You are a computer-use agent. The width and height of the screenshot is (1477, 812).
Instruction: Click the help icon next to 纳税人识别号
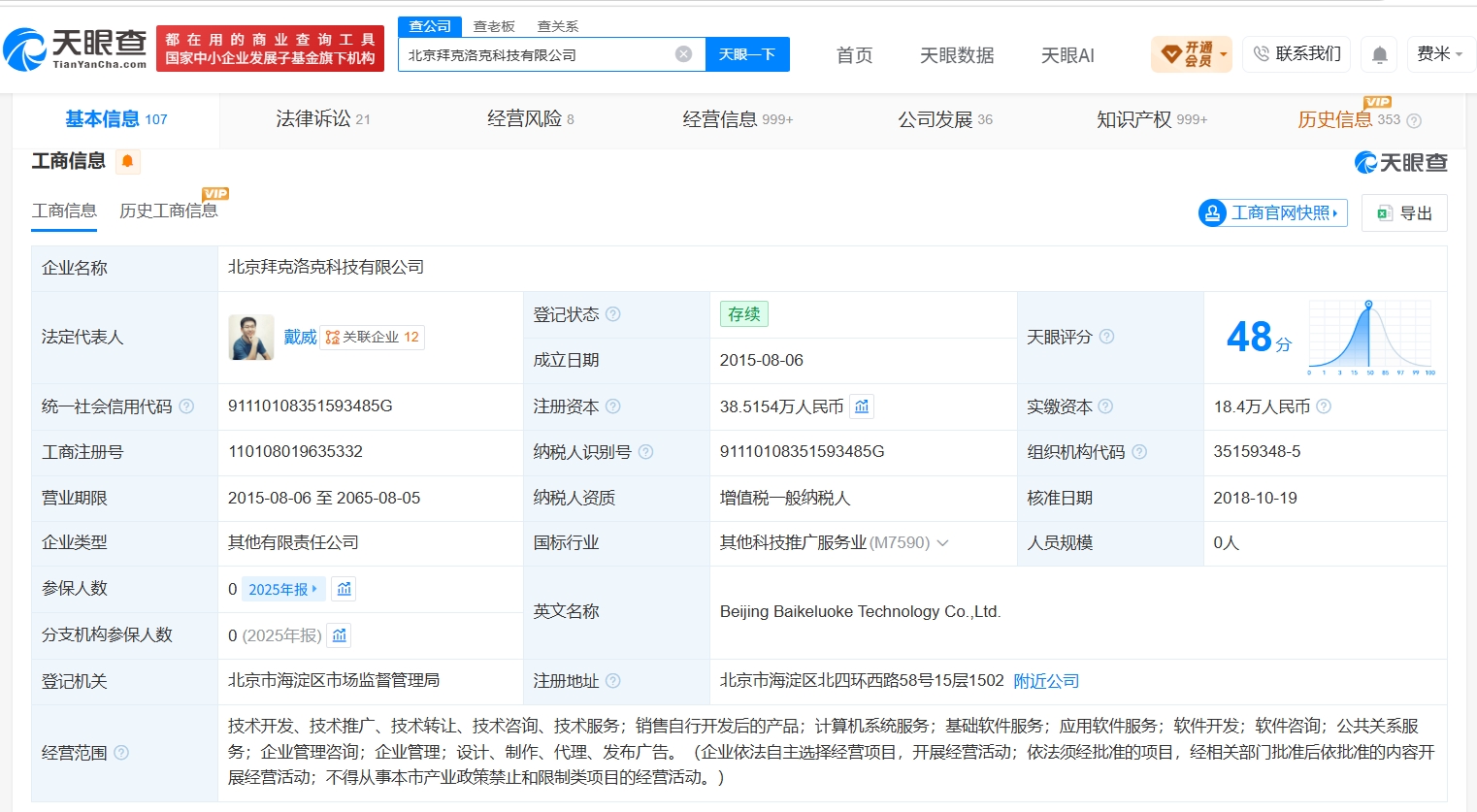(x=645, y=452)
